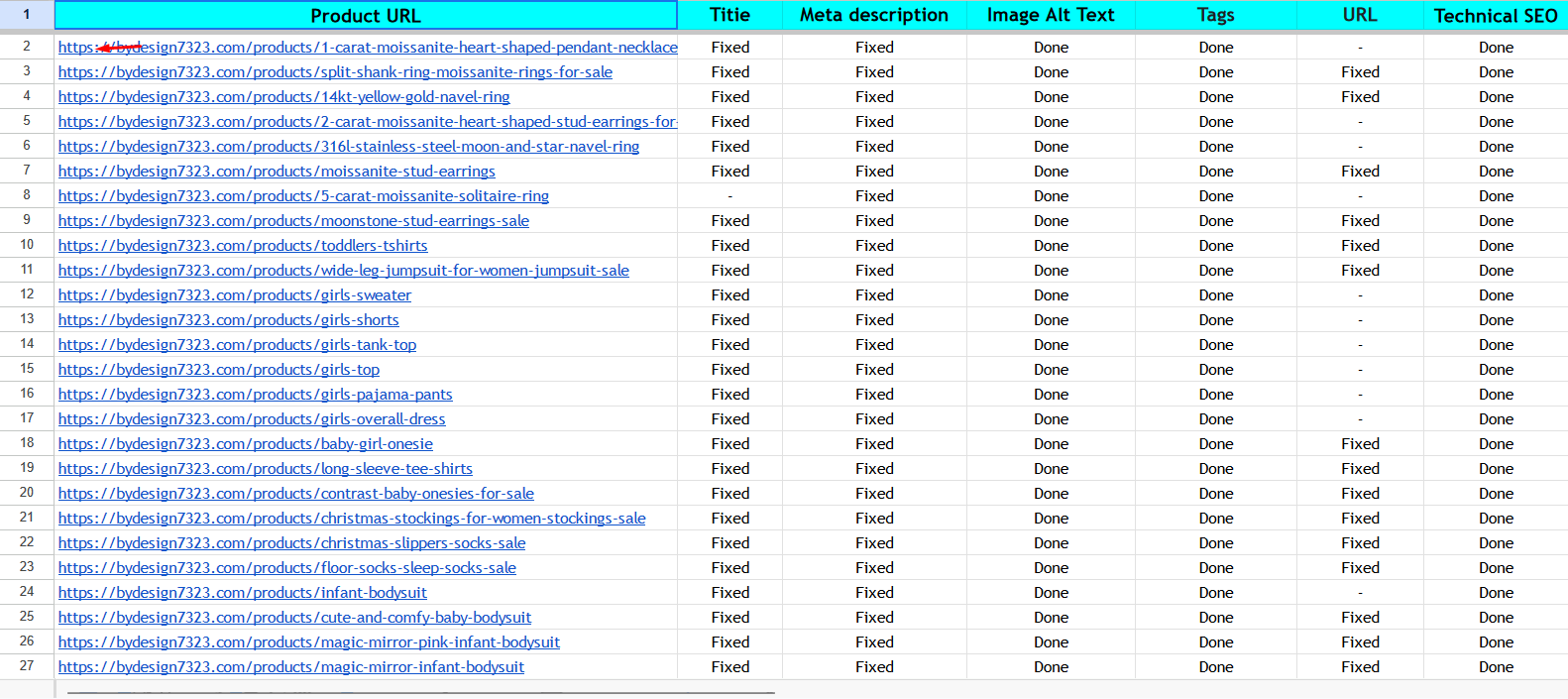Open the christmas-stockings-for-women link
Image resolution: width=1568 pixels, height=699 pixels.
point(352,519)
